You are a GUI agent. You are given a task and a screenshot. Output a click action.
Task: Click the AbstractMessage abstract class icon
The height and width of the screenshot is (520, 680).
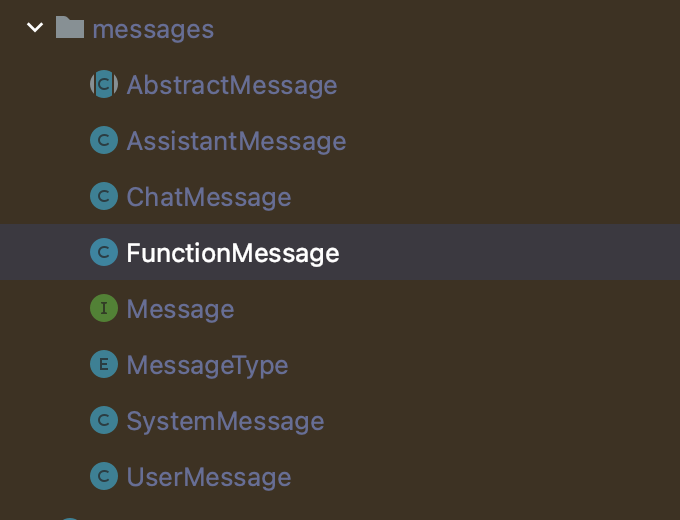click(104, 85)
